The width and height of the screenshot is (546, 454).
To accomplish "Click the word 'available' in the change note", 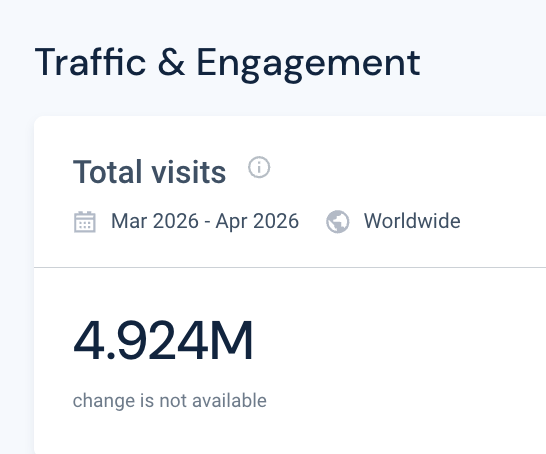I will point(229,400).
